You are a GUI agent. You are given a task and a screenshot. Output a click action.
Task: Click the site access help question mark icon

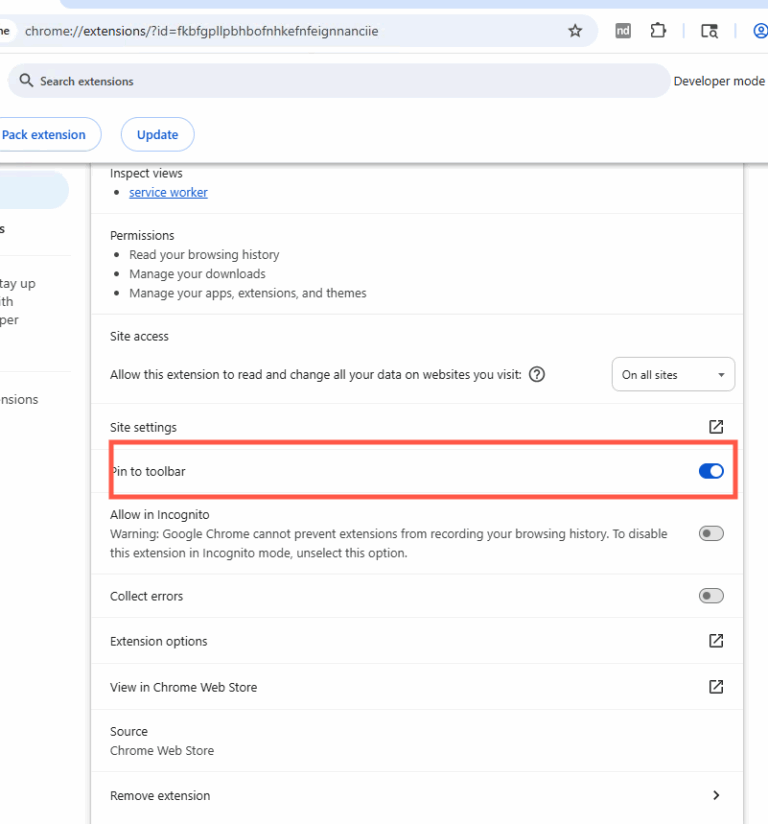click(537, 374)
